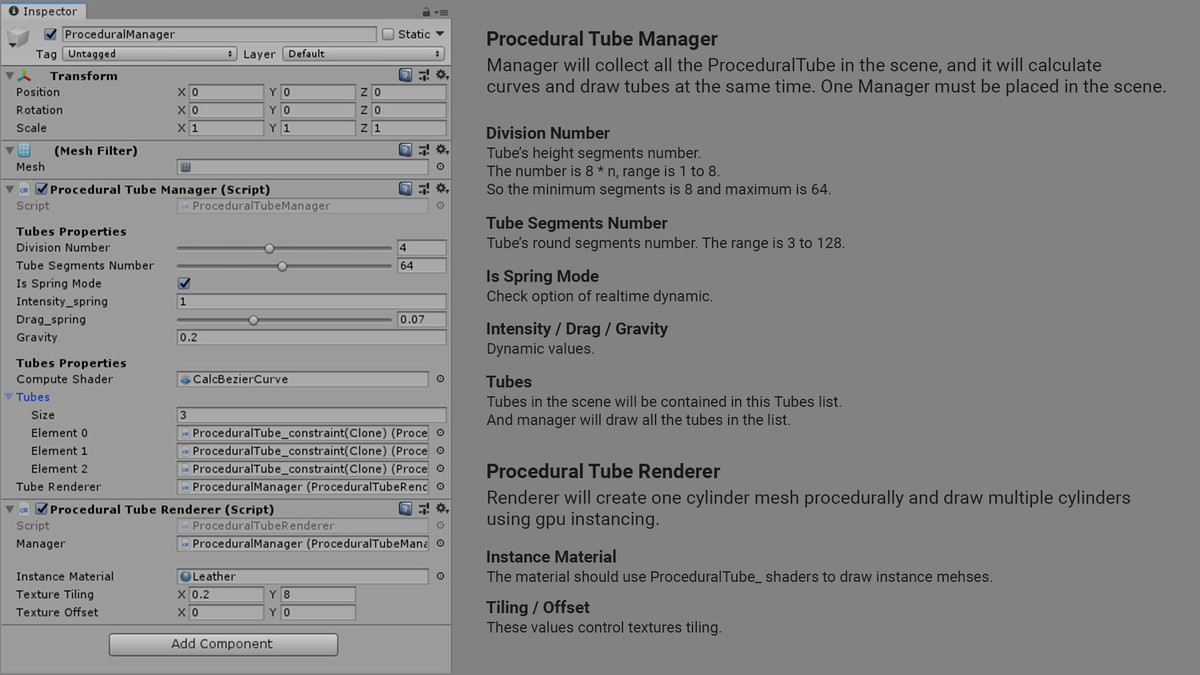Open the GameObject cube icon picker
The width and height of the screenshot is (1200, 675).
(19, 39)
